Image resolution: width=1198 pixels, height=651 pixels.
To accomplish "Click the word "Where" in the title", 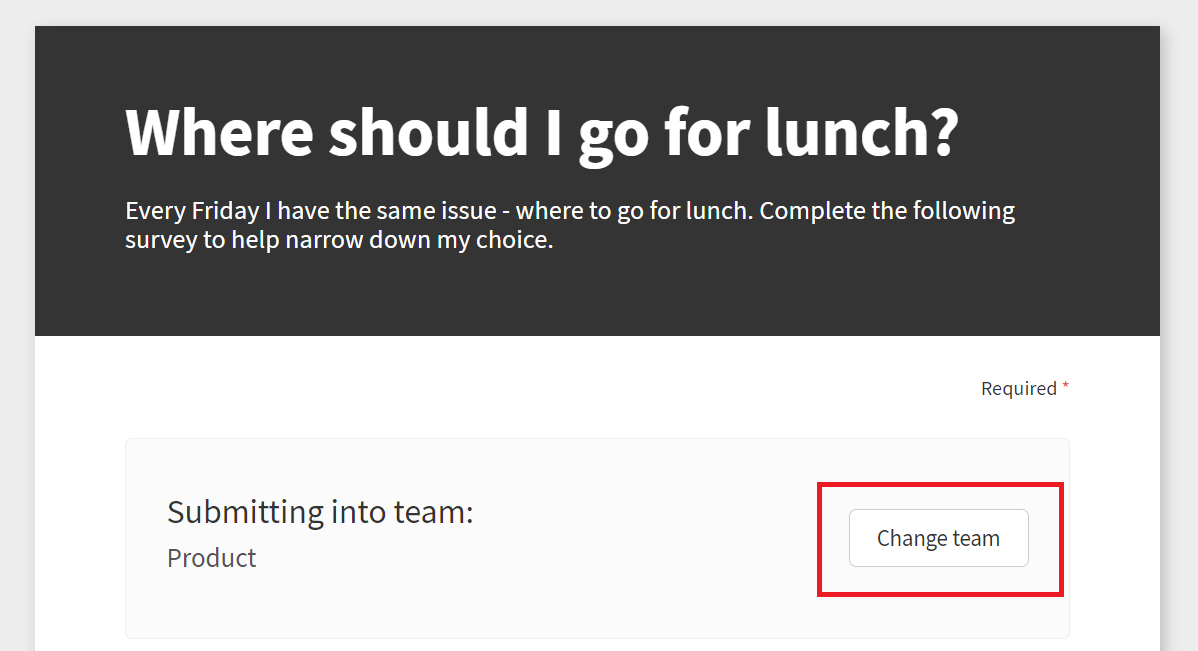I will pyautogui.click(x=220, y=133).
